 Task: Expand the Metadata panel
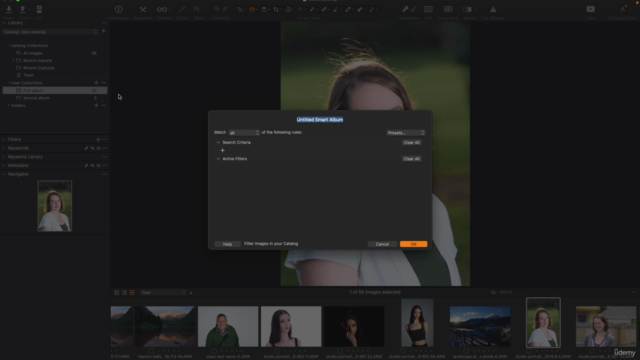coord(4,166)
